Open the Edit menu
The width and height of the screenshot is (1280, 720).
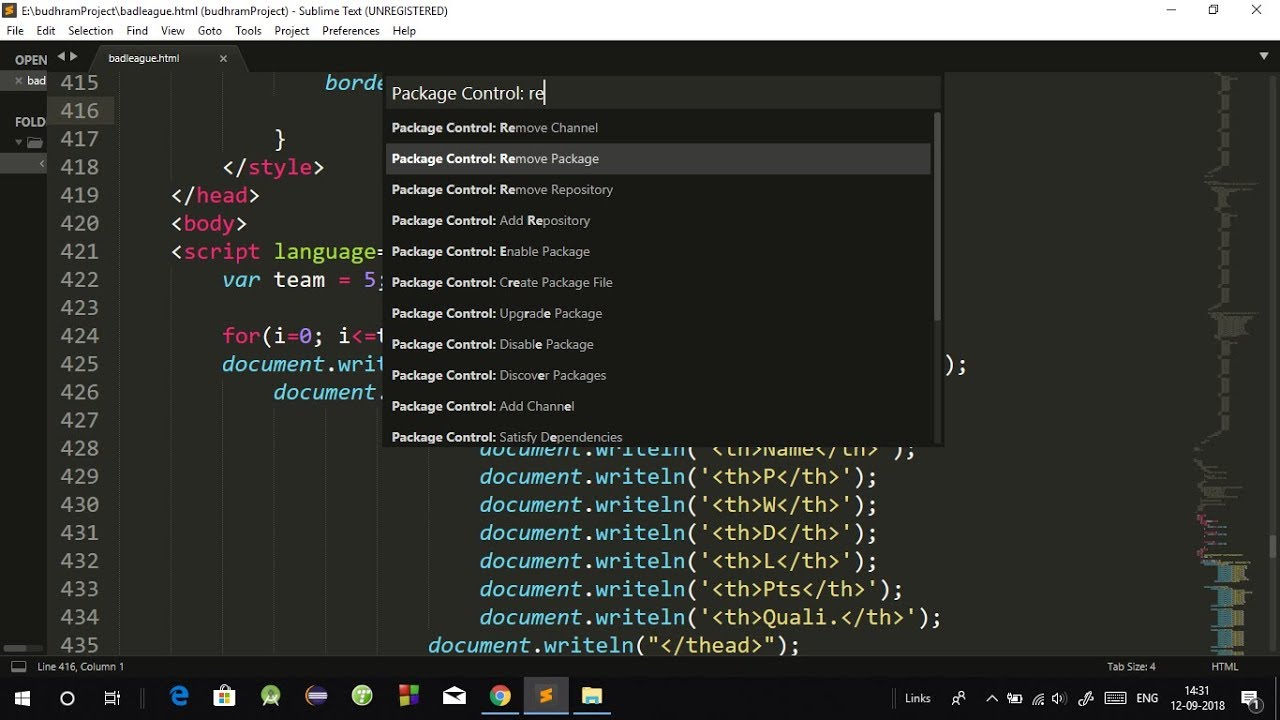tap(46, 31)
